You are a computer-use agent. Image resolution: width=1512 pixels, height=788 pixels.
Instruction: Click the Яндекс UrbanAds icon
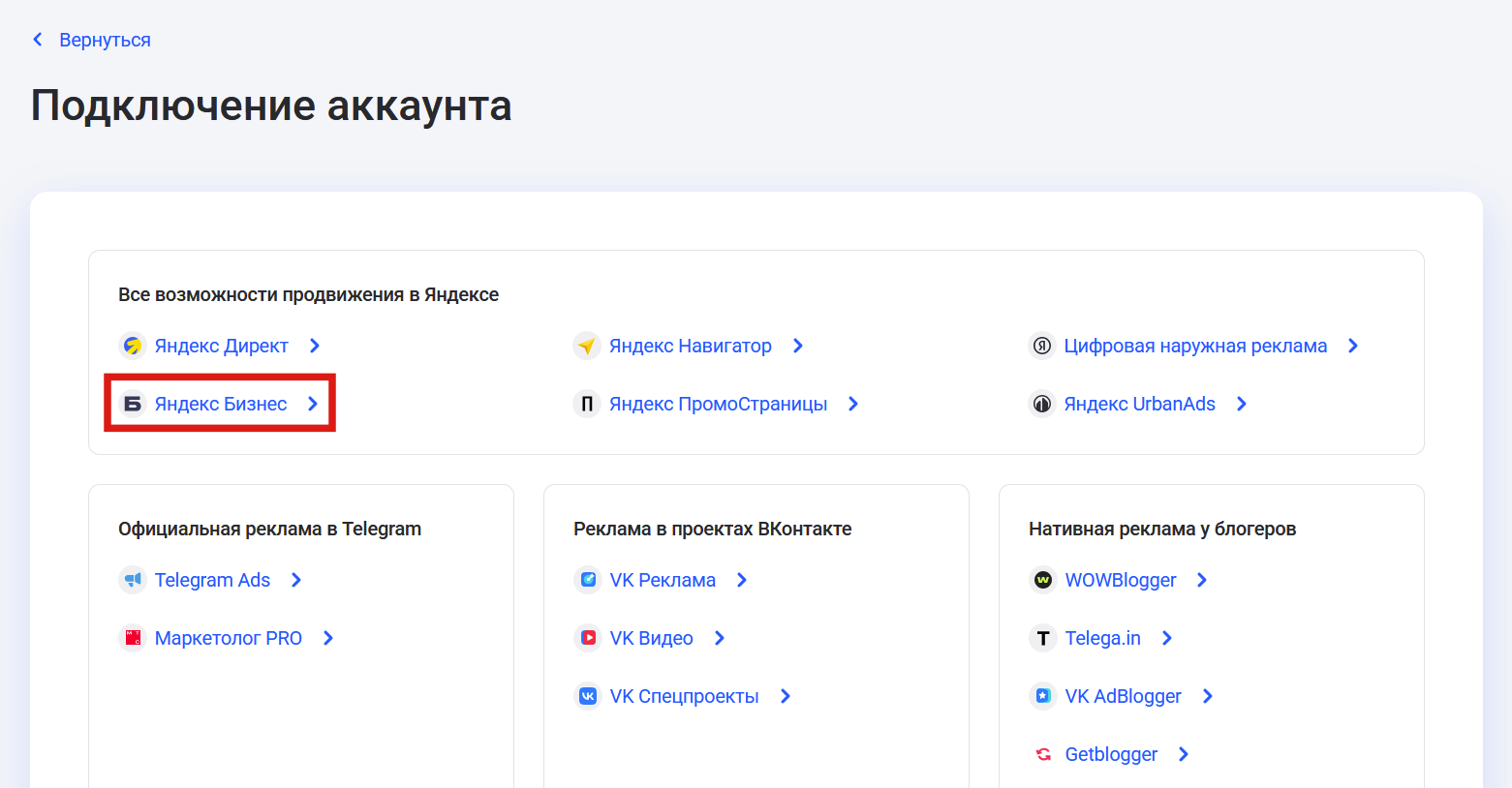1042,404
